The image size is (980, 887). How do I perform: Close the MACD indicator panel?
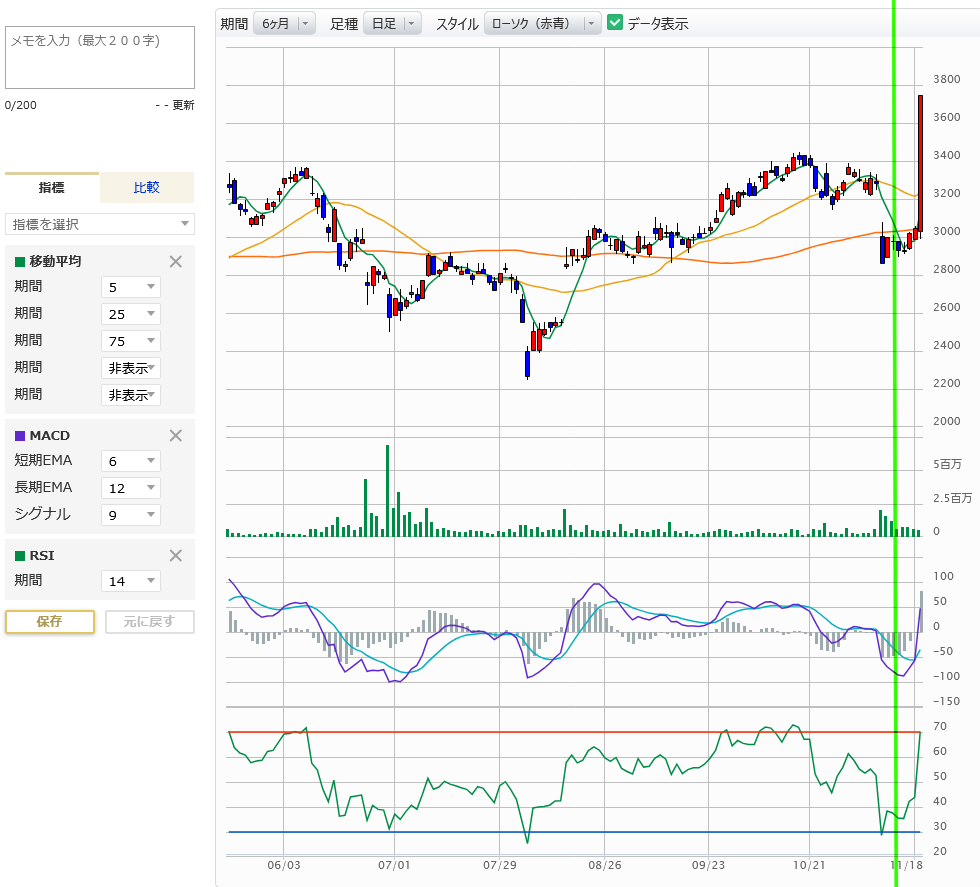[x=175, y=436]
